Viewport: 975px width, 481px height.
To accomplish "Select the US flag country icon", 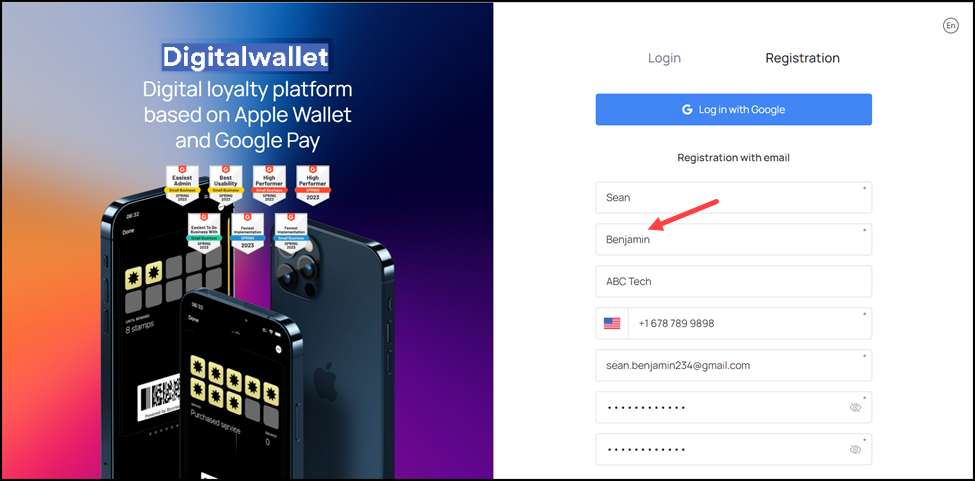I will click(x=612, y=323).
